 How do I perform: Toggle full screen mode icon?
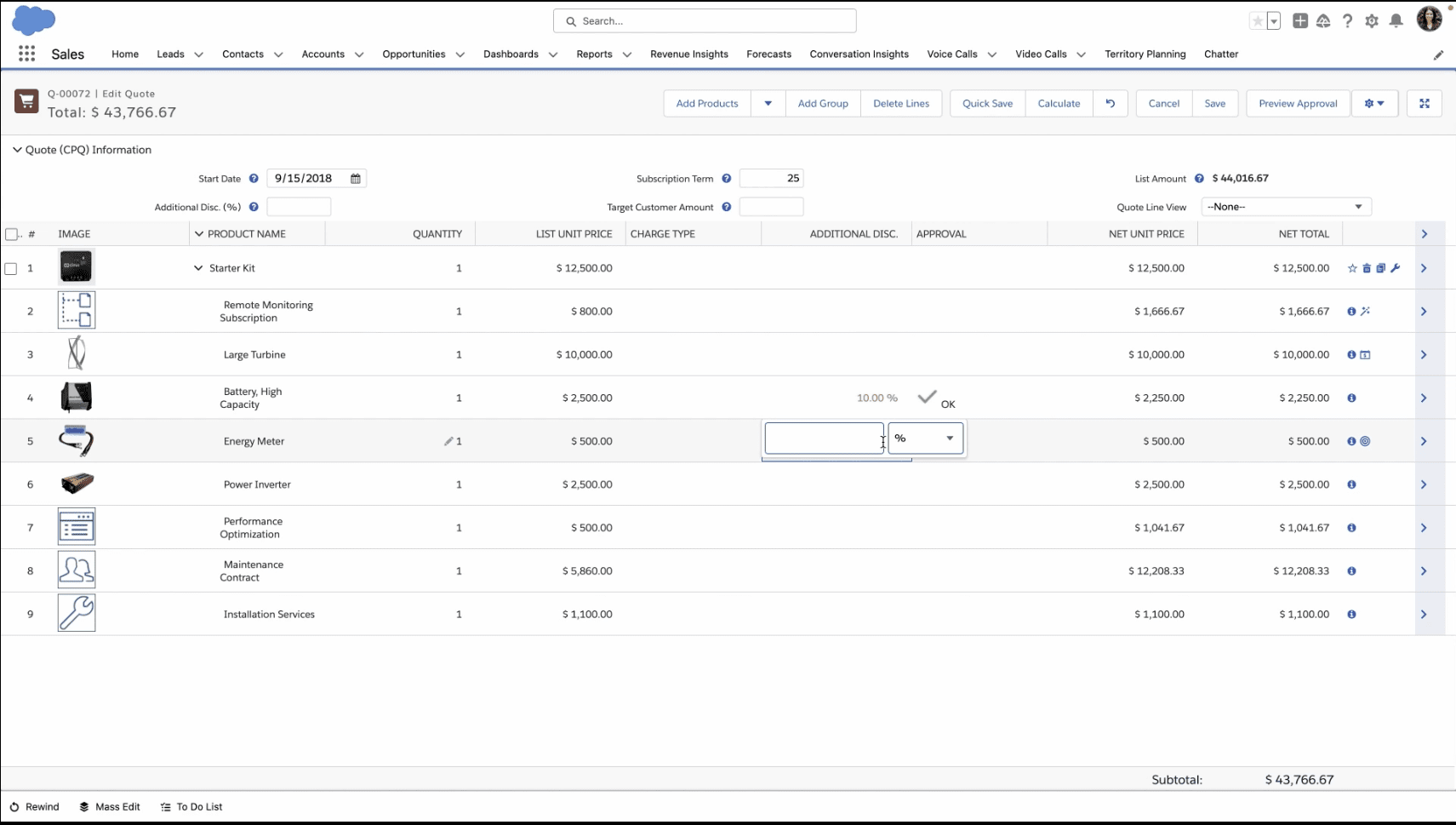[x=1424, y=103]
